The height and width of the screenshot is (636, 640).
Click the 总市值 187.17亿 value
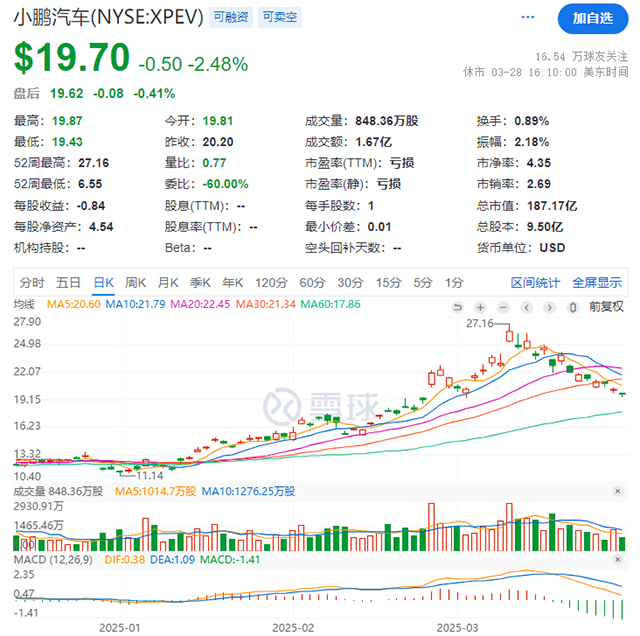tap(552, 205)
